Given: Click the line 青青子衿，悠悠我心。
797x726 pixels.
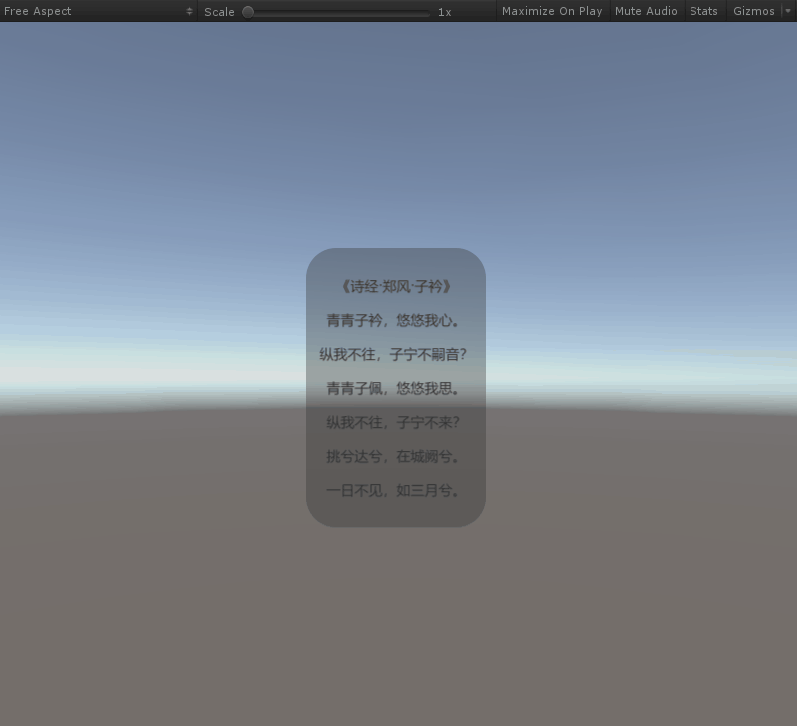Looking at the screenshot, I should (x=392, y=320).
